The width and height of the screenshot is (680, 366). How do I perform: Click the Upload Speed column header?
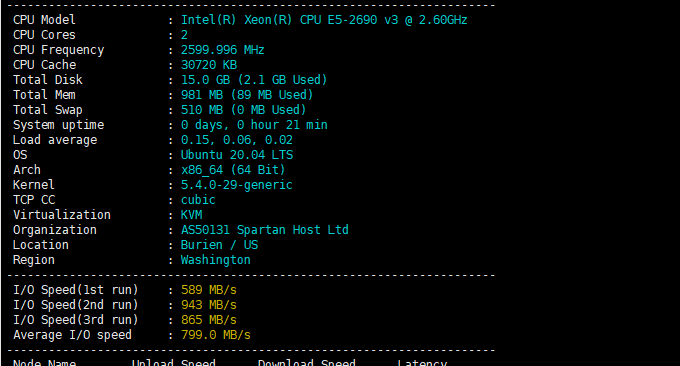173,363
